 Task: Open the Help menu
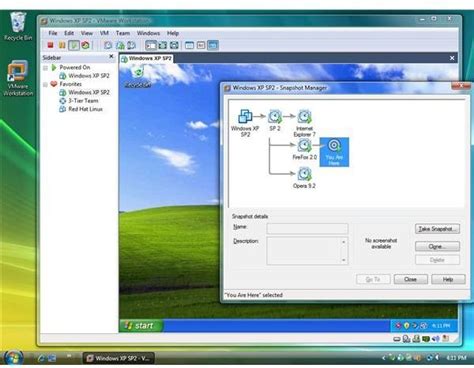pos(173,33)
